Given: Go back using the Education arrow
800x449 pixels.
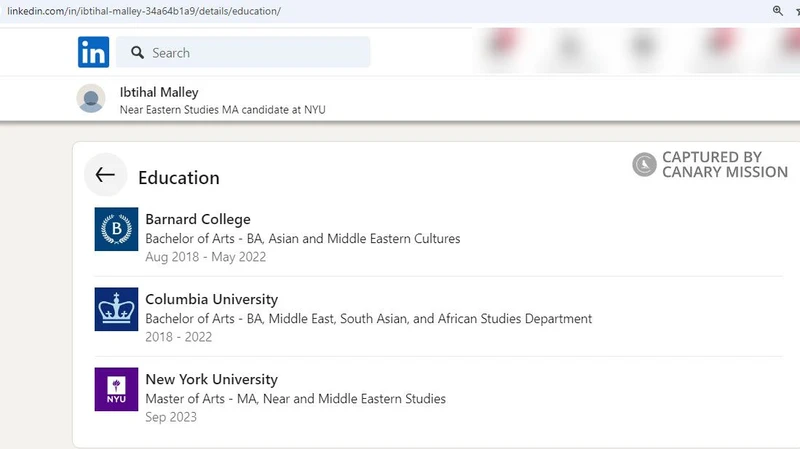Looking at the screenshot, I should [x=105, y=175].
